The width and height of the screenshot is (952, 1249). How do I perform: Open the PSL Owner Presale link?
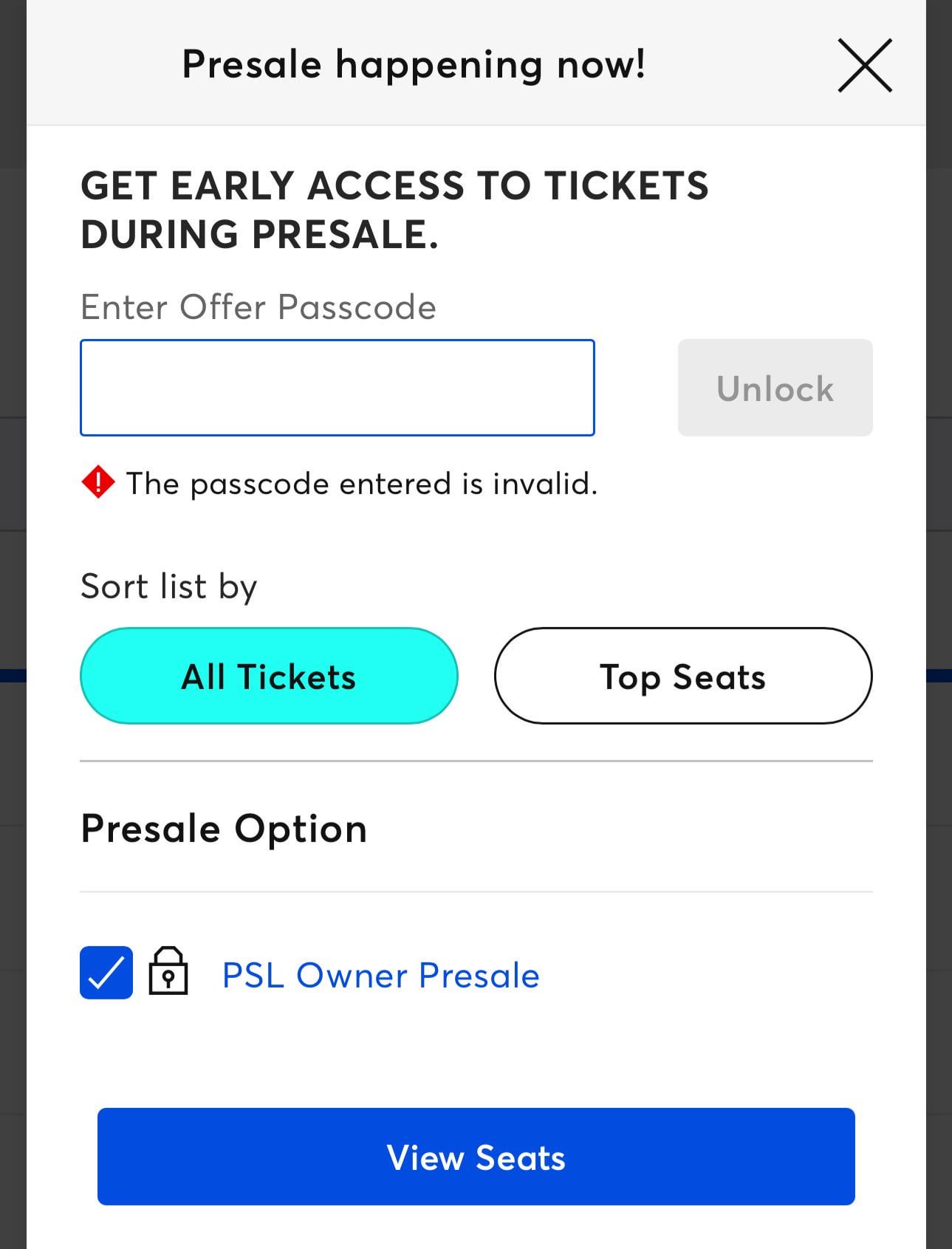click(380, 976)
